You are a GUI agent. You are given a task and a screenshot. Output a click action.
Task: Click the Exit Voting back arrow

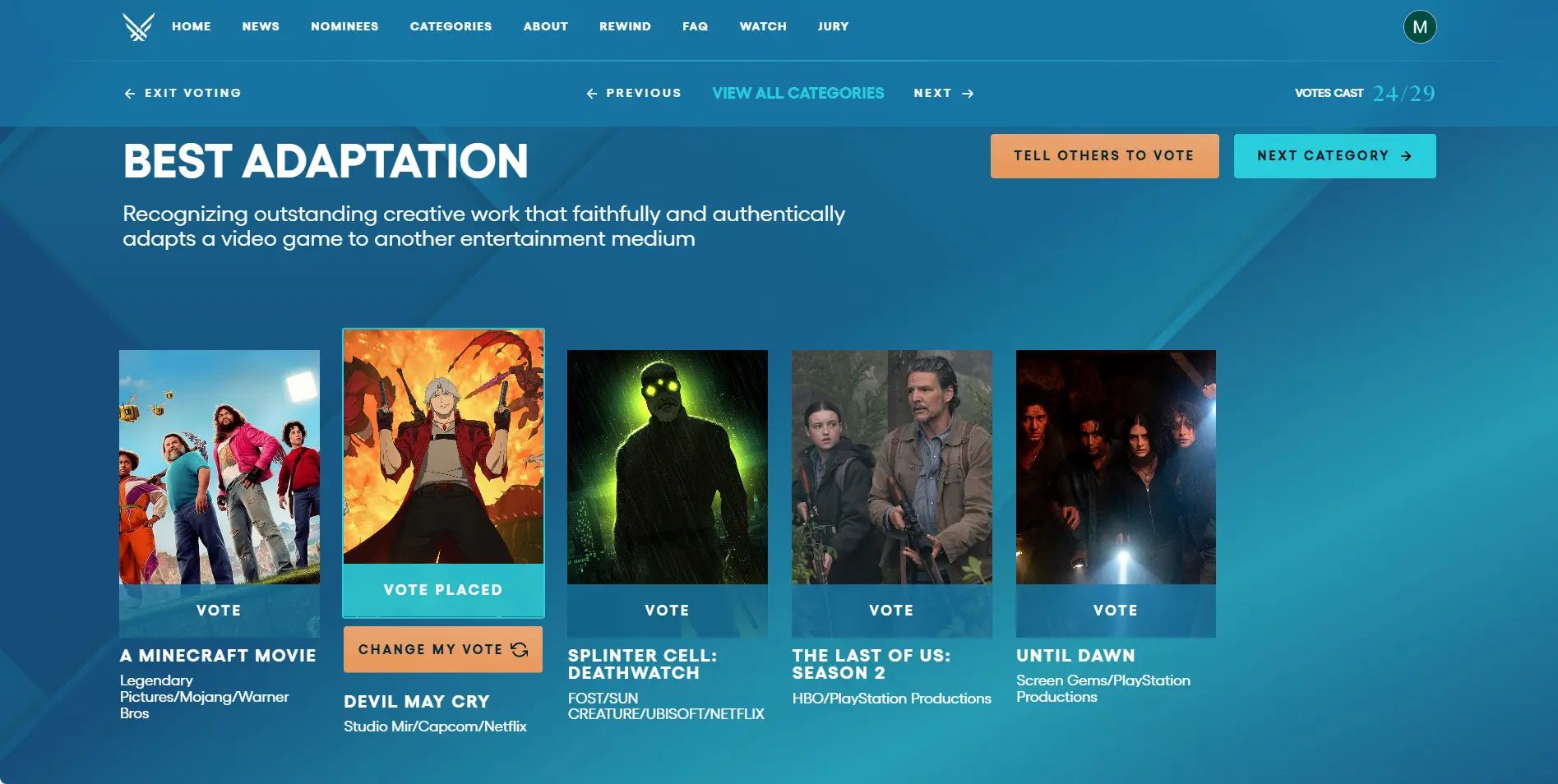130,94
